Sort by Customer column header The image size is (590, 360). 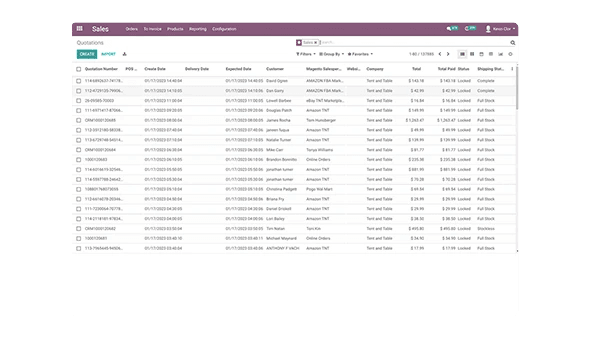click(x=275, y=69)
